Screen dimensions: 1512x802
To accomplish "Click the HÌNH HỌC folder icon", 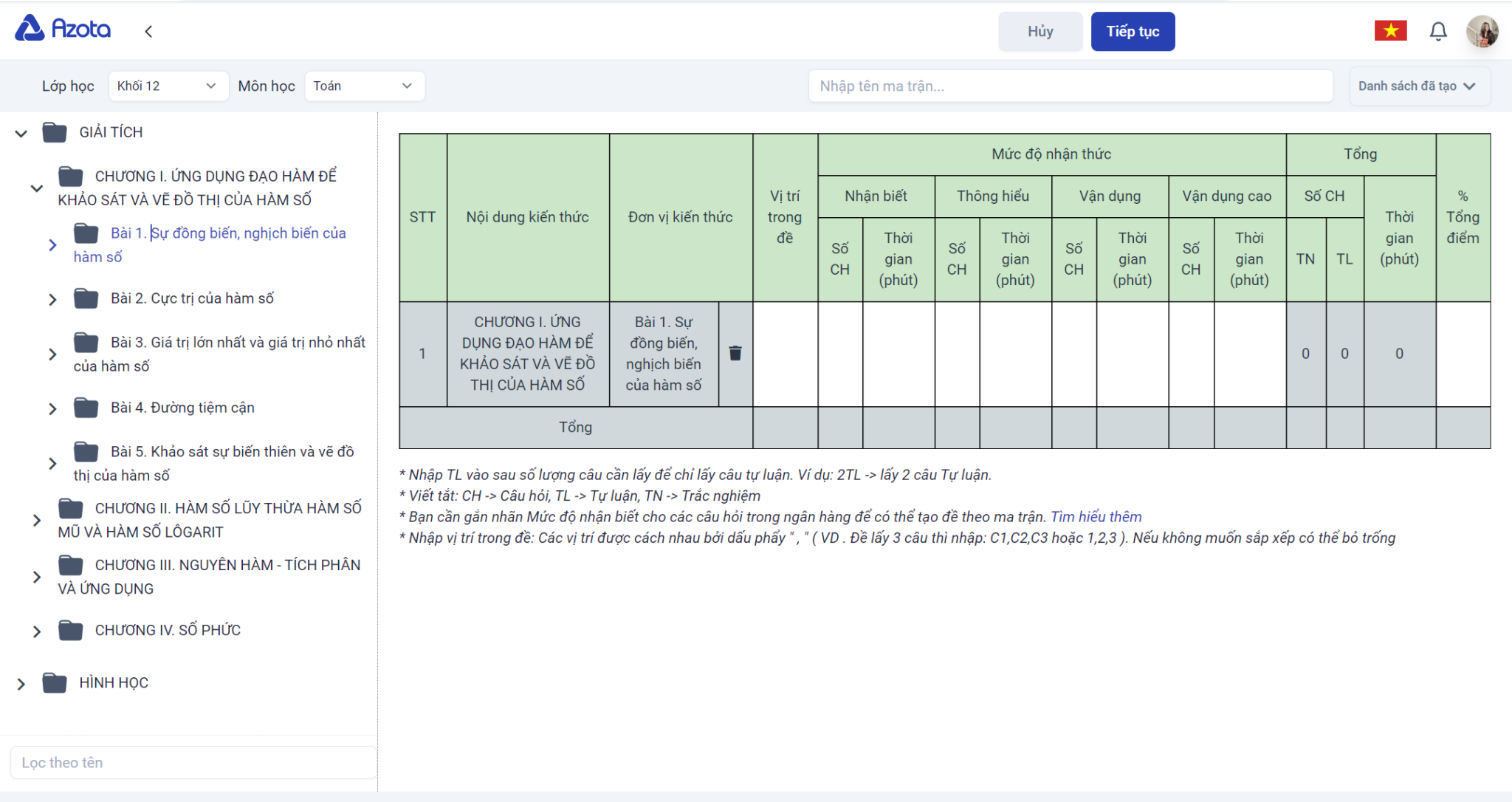I will [x=55, y=683].
